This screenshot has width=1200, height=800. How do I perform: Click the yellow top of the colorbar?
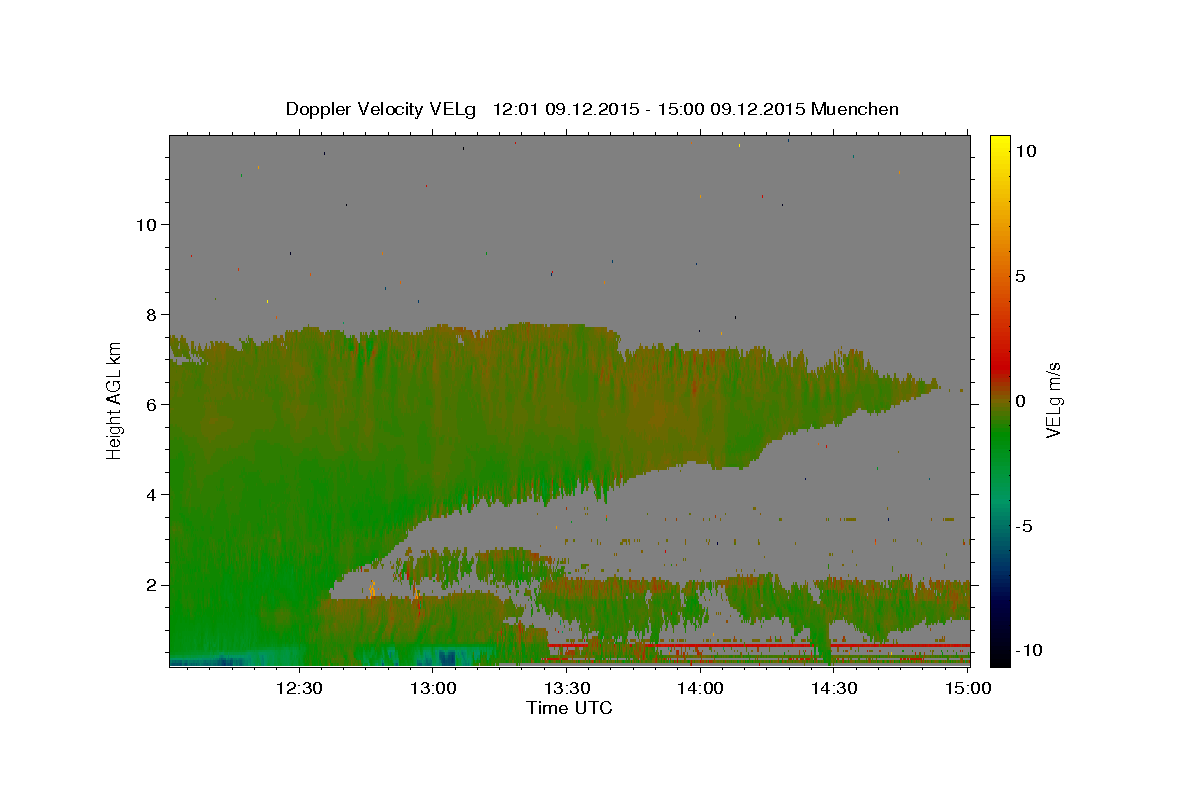[1000, 145]
